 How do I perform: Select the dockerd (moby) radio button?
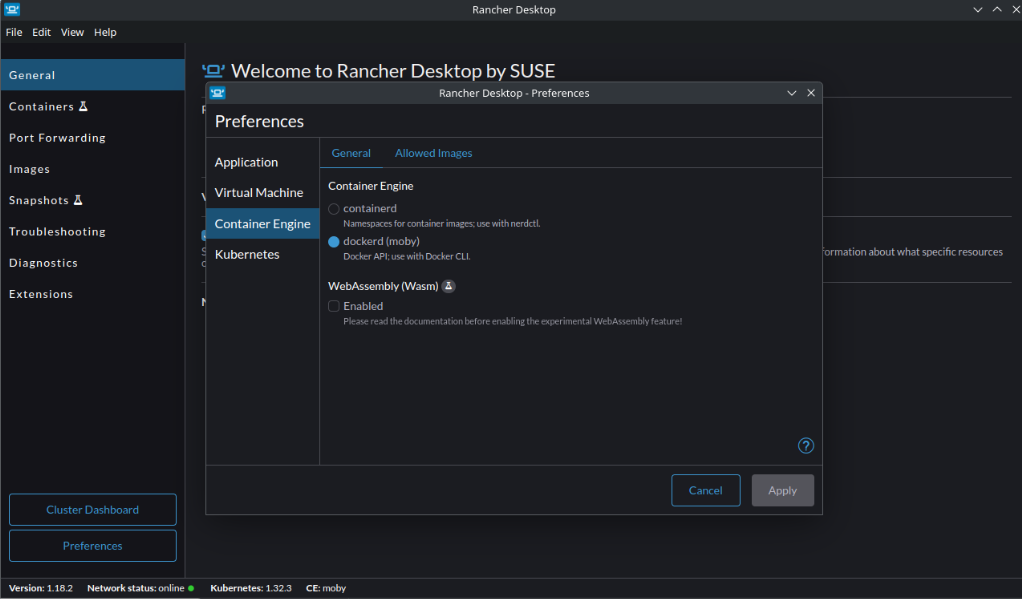[x=334, y=242]
